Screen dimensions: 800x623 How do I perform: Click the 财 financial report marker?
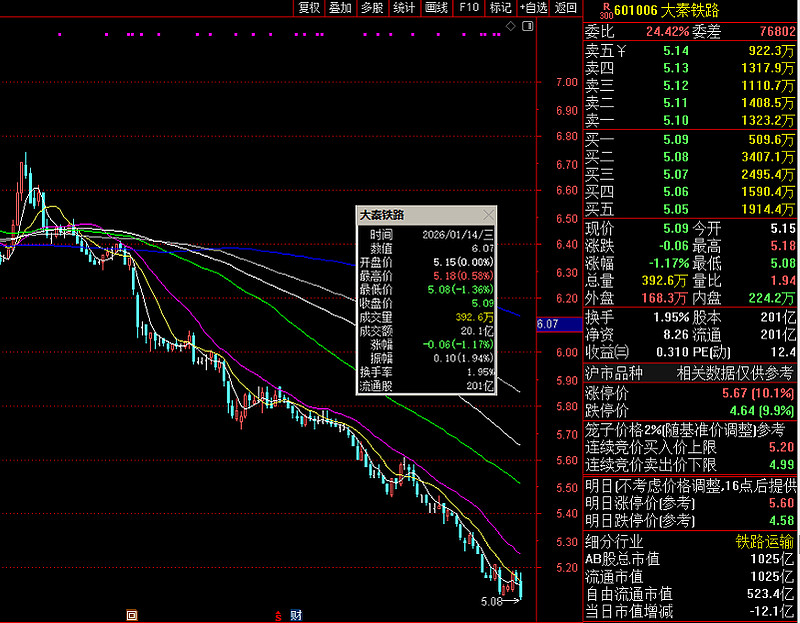(x=296, y=615)
